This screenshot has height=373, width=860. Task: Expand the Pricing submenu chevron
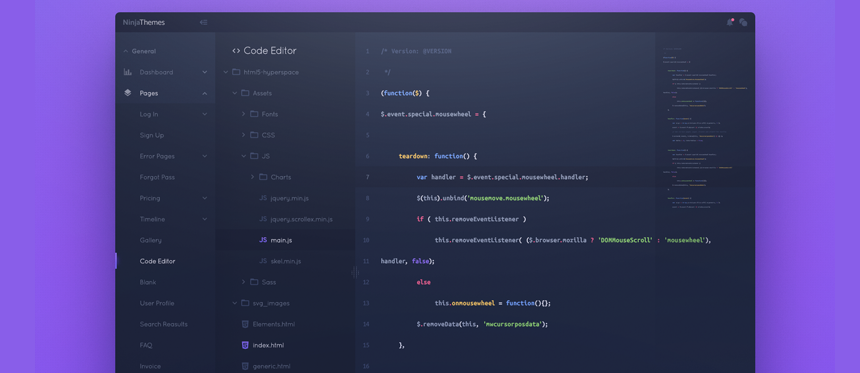(x=205, y=198)
